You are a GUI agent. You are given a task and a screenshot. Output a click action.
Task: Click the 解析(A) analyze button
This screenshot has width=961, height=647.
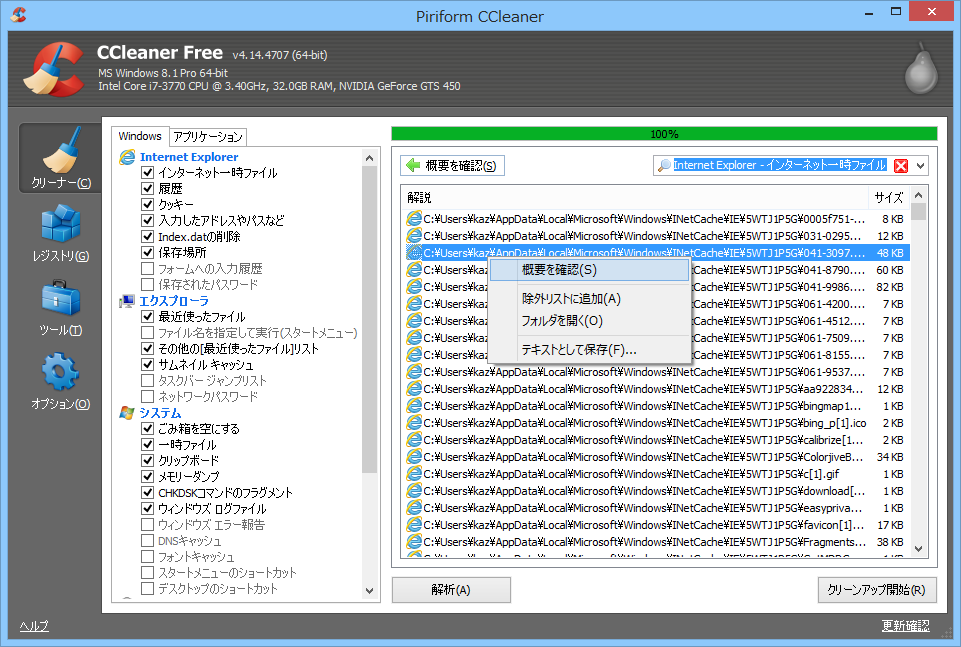coord(451,590)
